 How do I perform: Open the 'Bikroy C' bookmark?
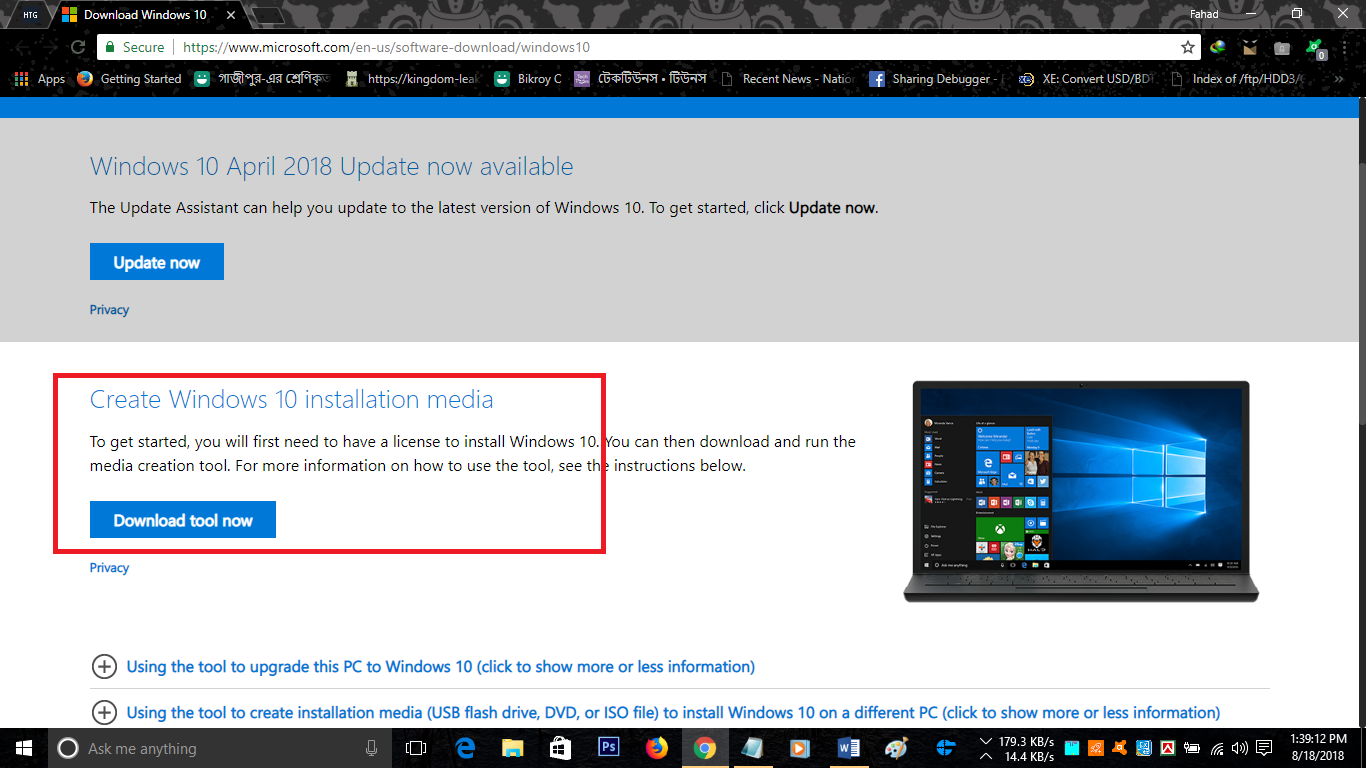pyautogui.click(x=528, y=79)
